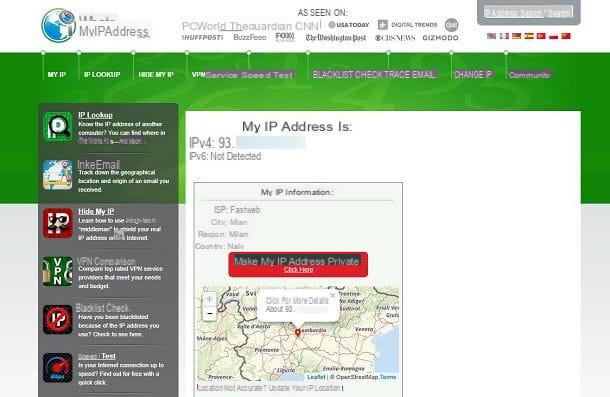
Task: Switch the site language with the Turkish flag
Action: (x=541, y=36)
